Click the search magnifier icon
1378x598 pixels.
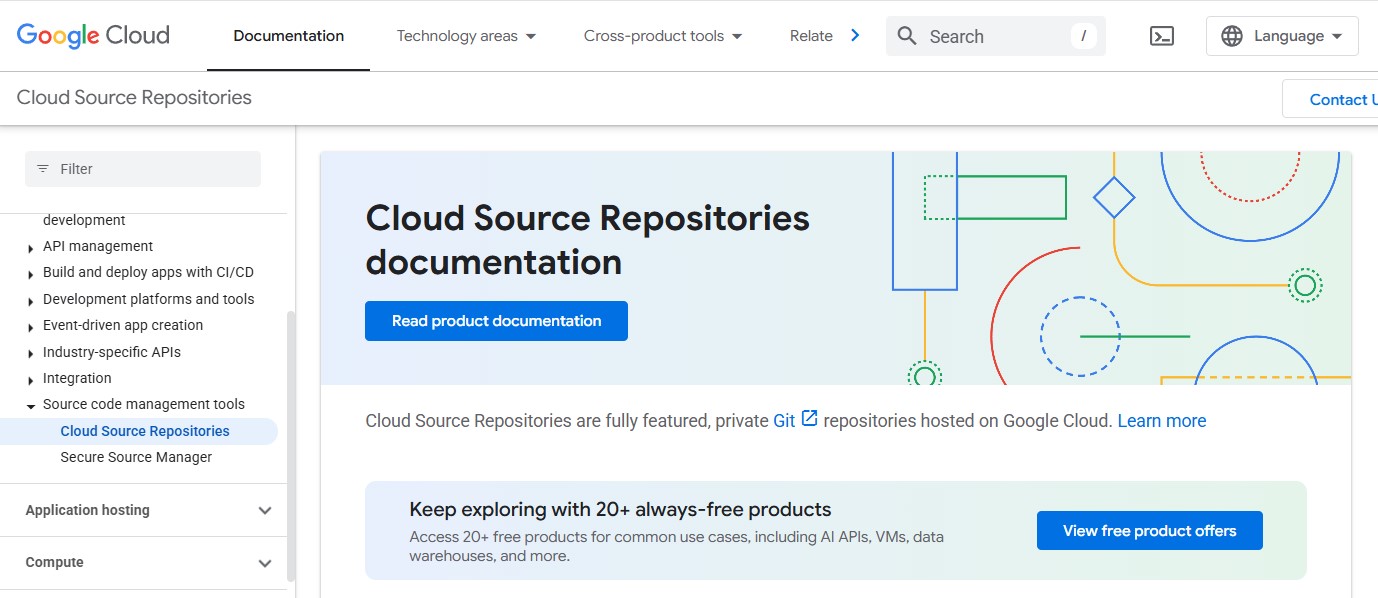tap(907, 36)
